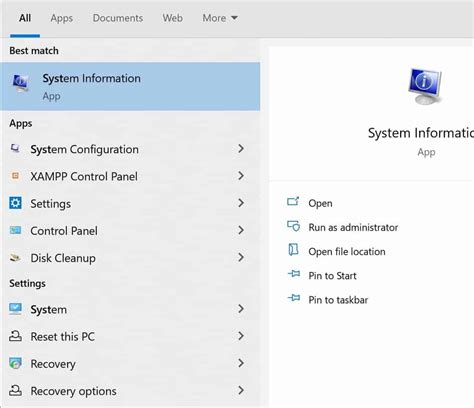Click the Control Panel icon
The image size is (474, 408).
tap(15, 230)
